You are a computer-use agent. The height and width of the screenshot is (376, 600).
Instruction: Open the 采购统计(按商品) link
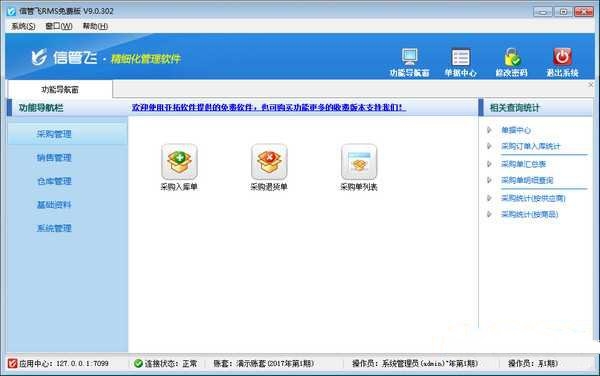pos(530,214)
